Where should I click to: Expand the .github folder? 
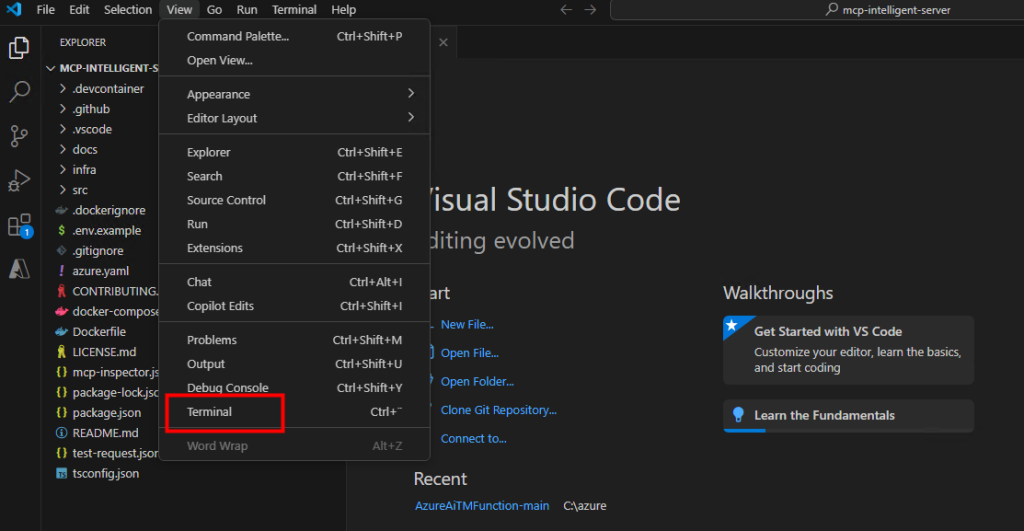(x=63, y=108)
